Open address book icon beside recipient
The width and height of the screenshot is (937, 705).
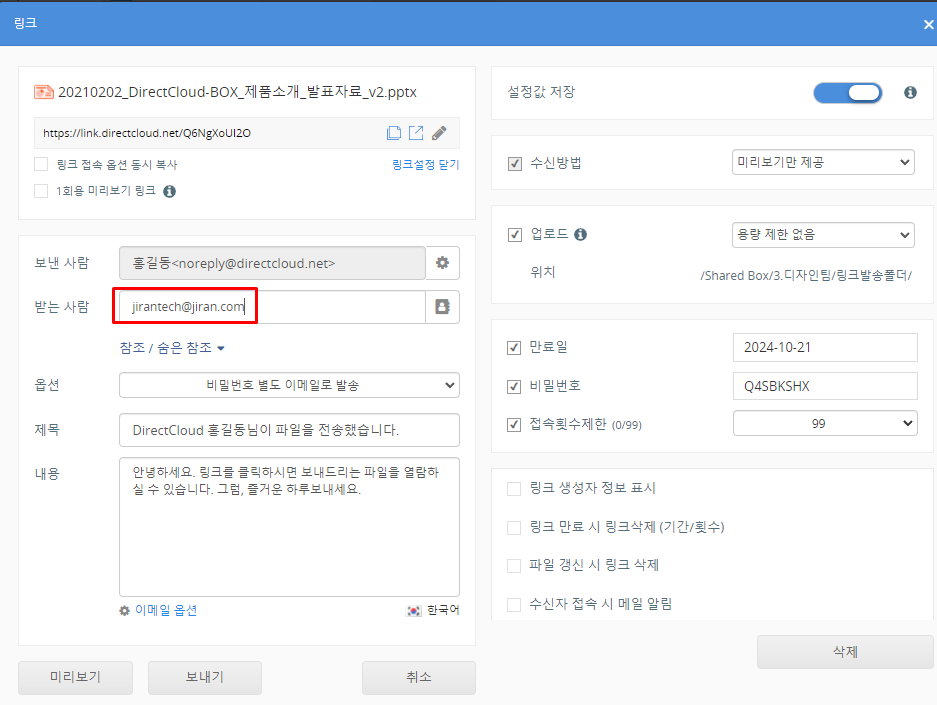coord(442,307)
